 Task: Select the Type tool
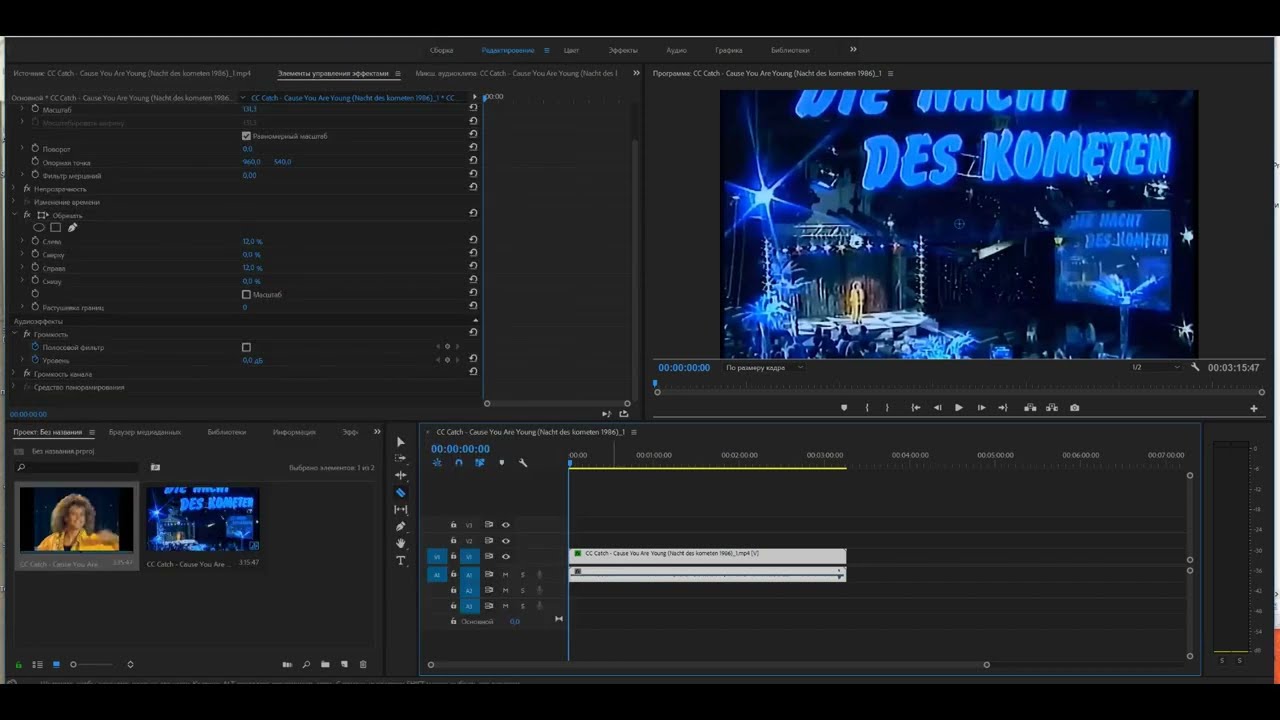401,560
